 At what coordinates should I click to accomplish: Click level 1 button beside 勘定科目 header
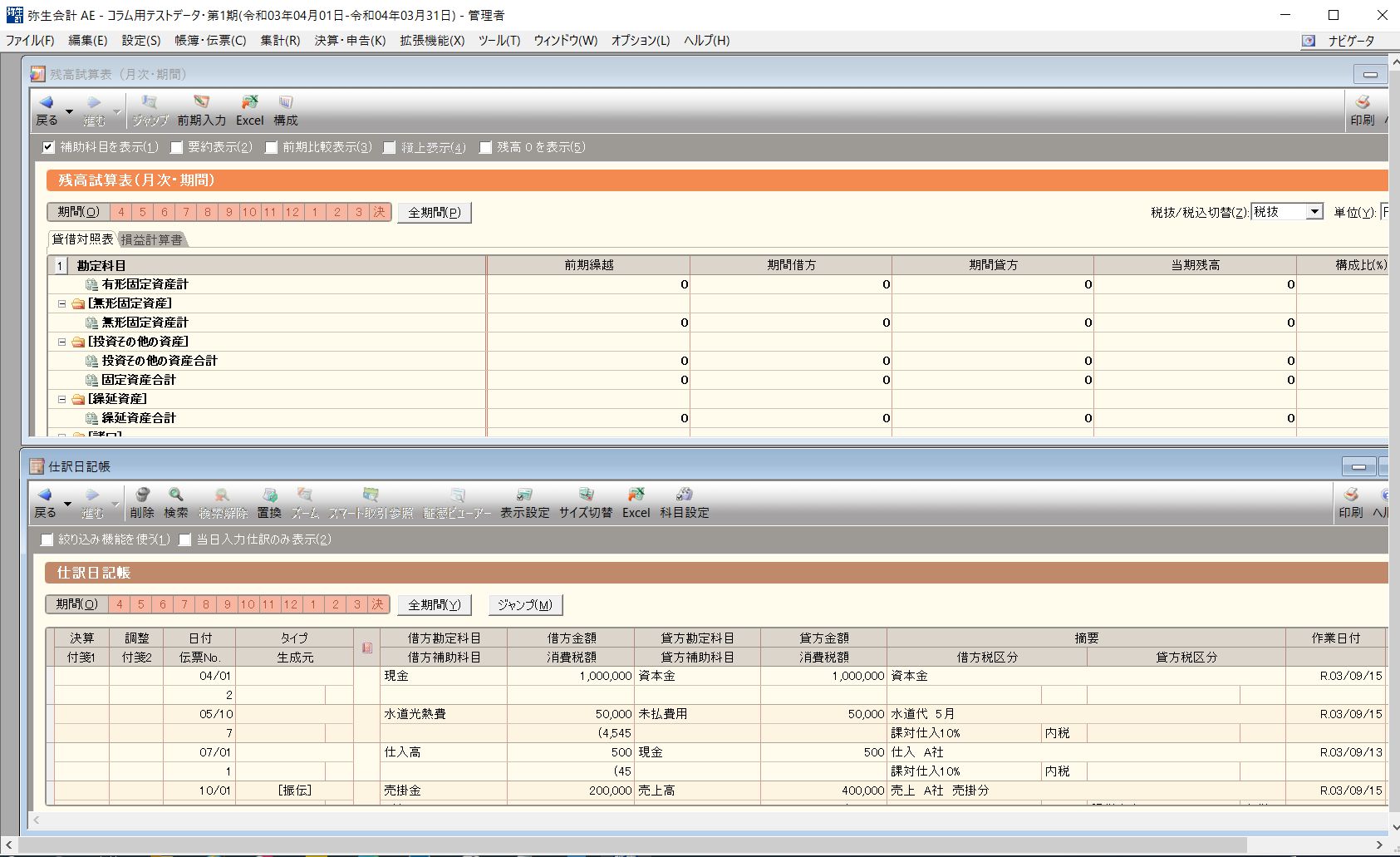[x=60, y=266]
